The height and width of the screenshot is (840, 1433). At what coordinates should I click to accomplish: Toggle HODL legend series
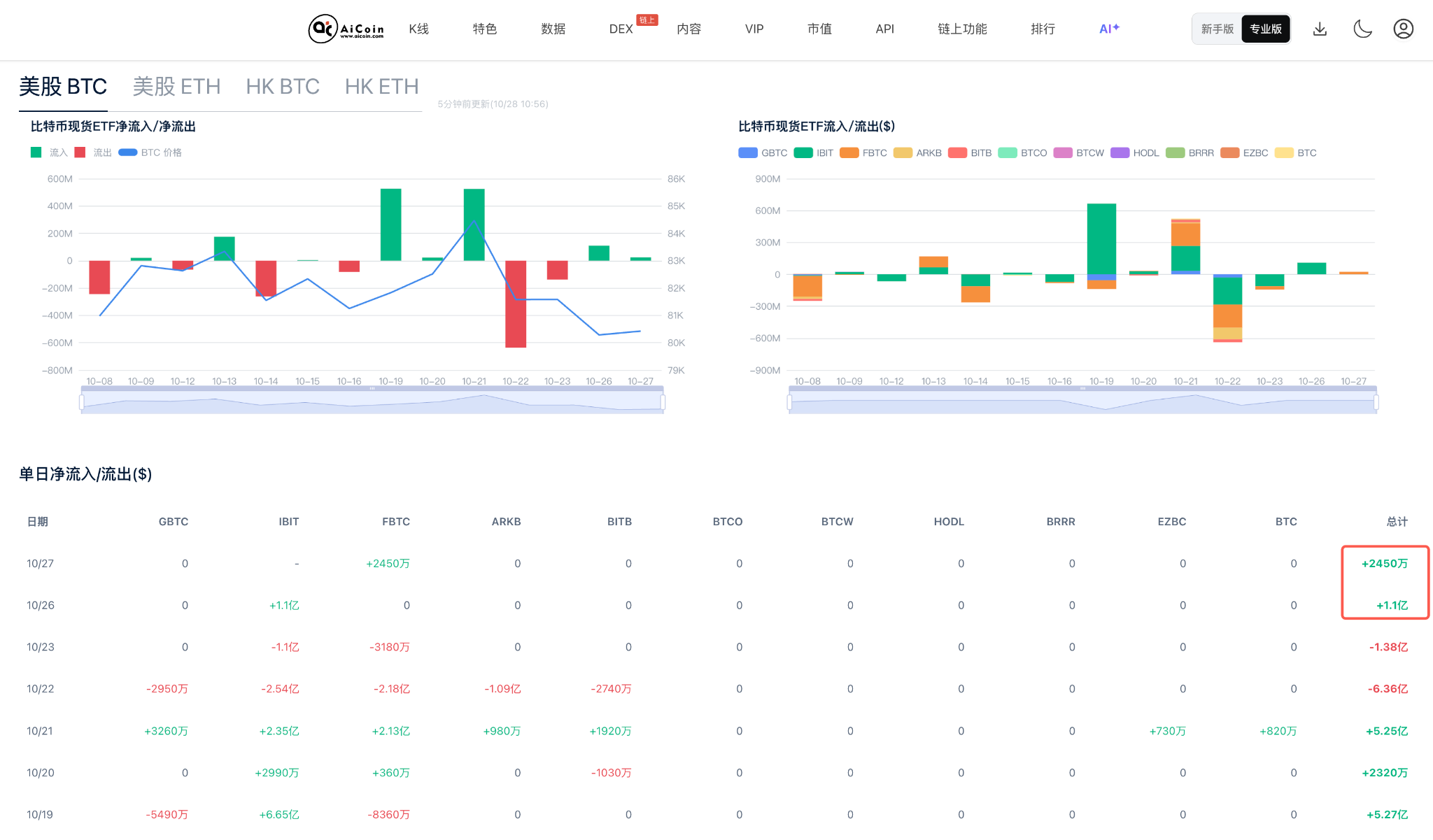1135,153
